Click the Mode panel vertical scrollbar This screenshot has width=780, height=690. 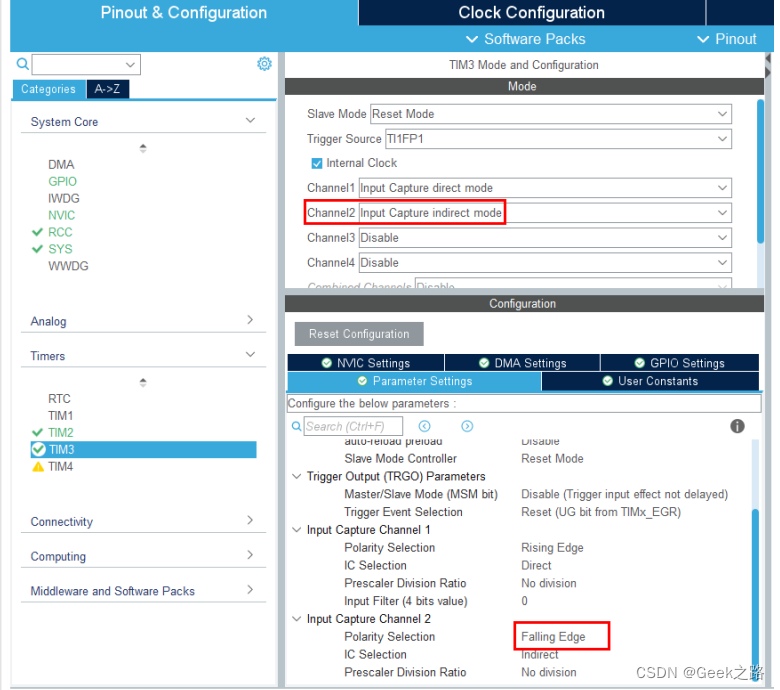tap(760, 172)
